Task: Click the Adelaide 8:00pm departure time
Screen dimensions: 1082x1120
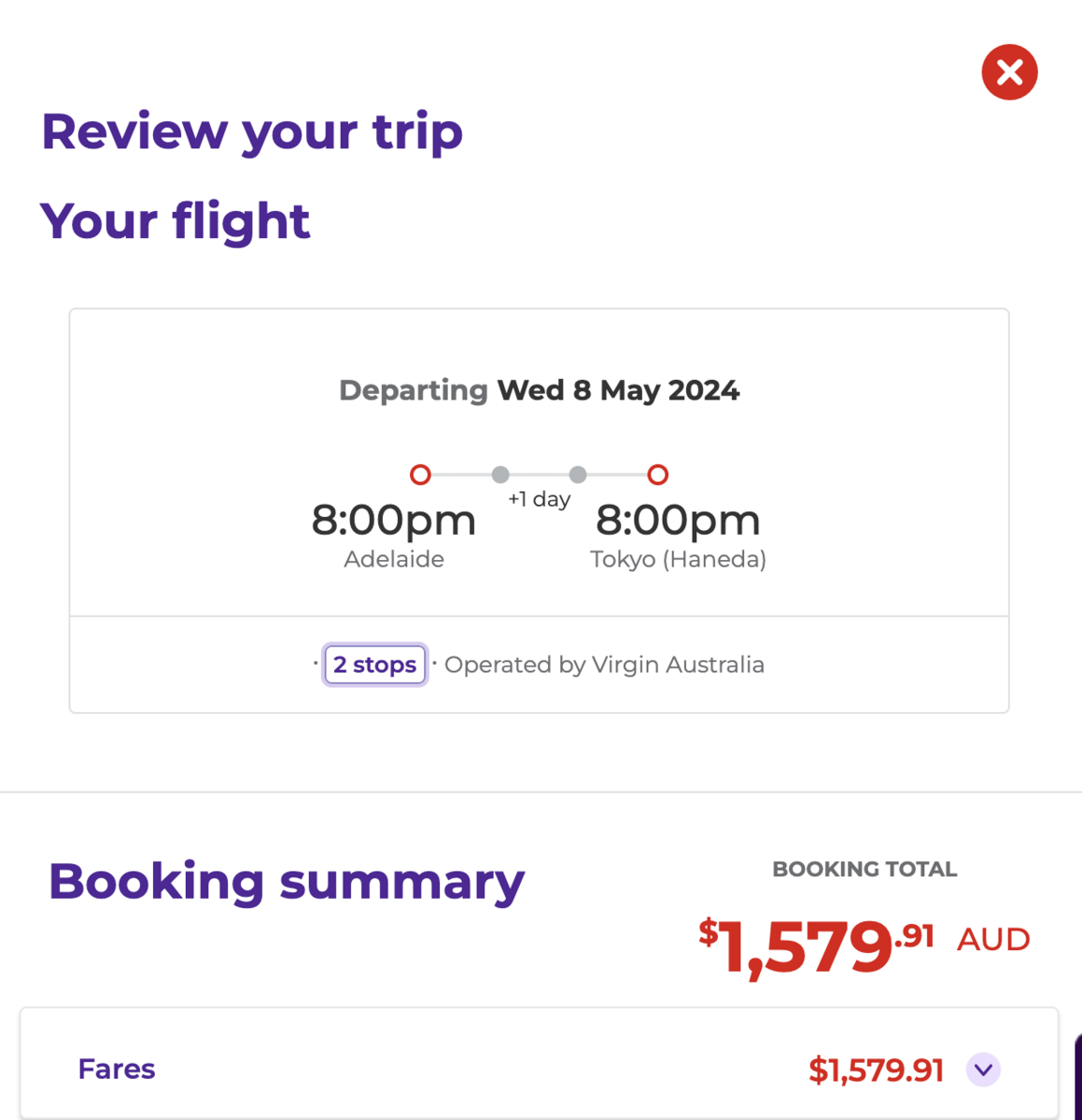Action: point(393,520)
